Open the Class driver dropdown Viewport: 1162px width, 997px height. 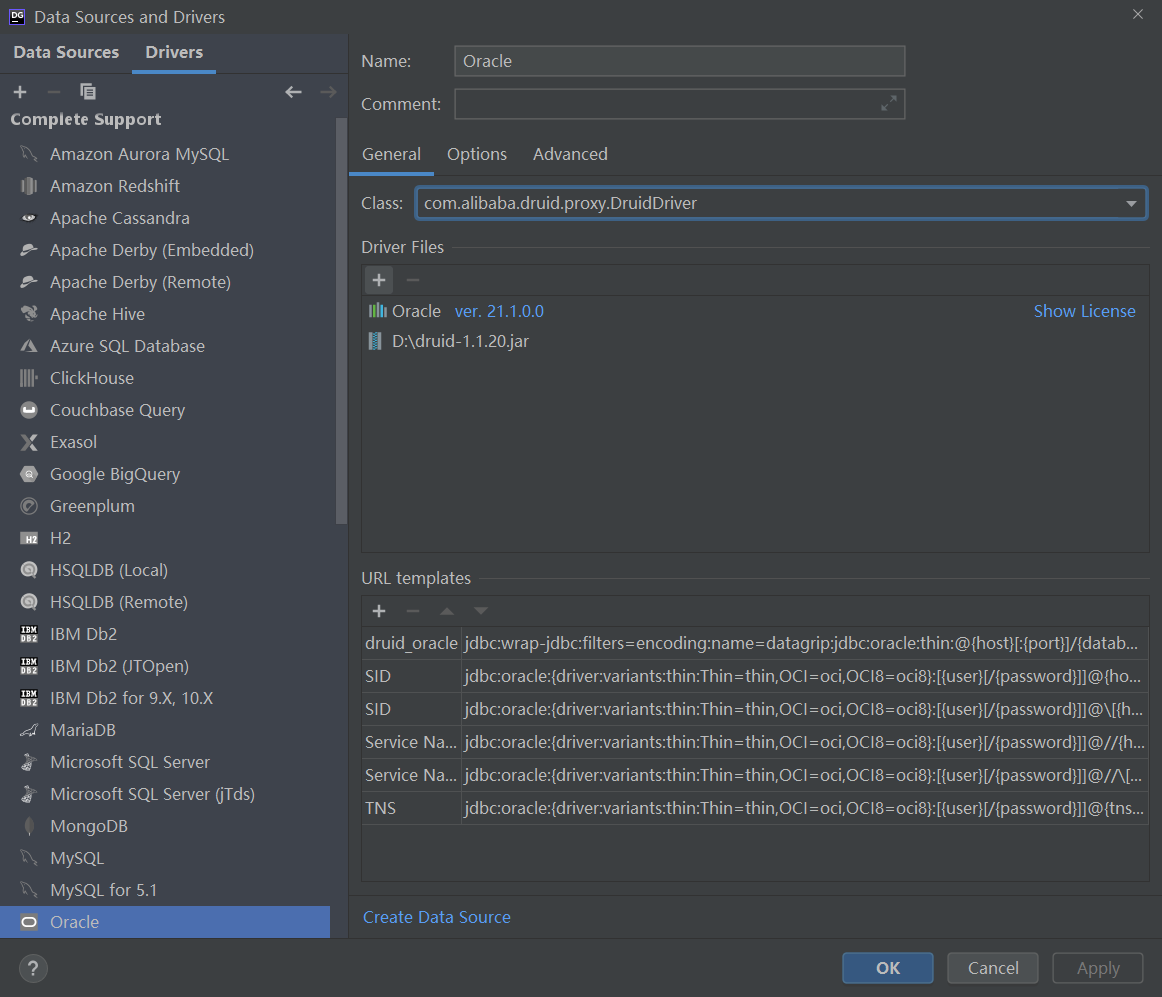pos(1133,202)
